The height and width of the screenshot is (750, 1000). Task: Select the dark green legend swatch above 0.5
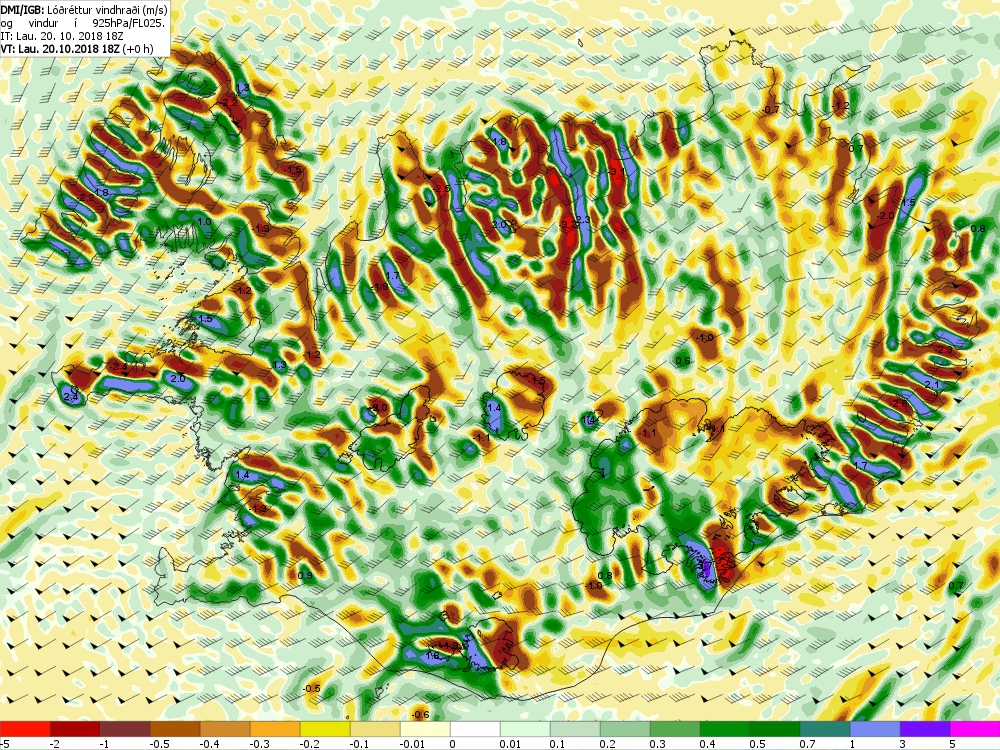775,729
